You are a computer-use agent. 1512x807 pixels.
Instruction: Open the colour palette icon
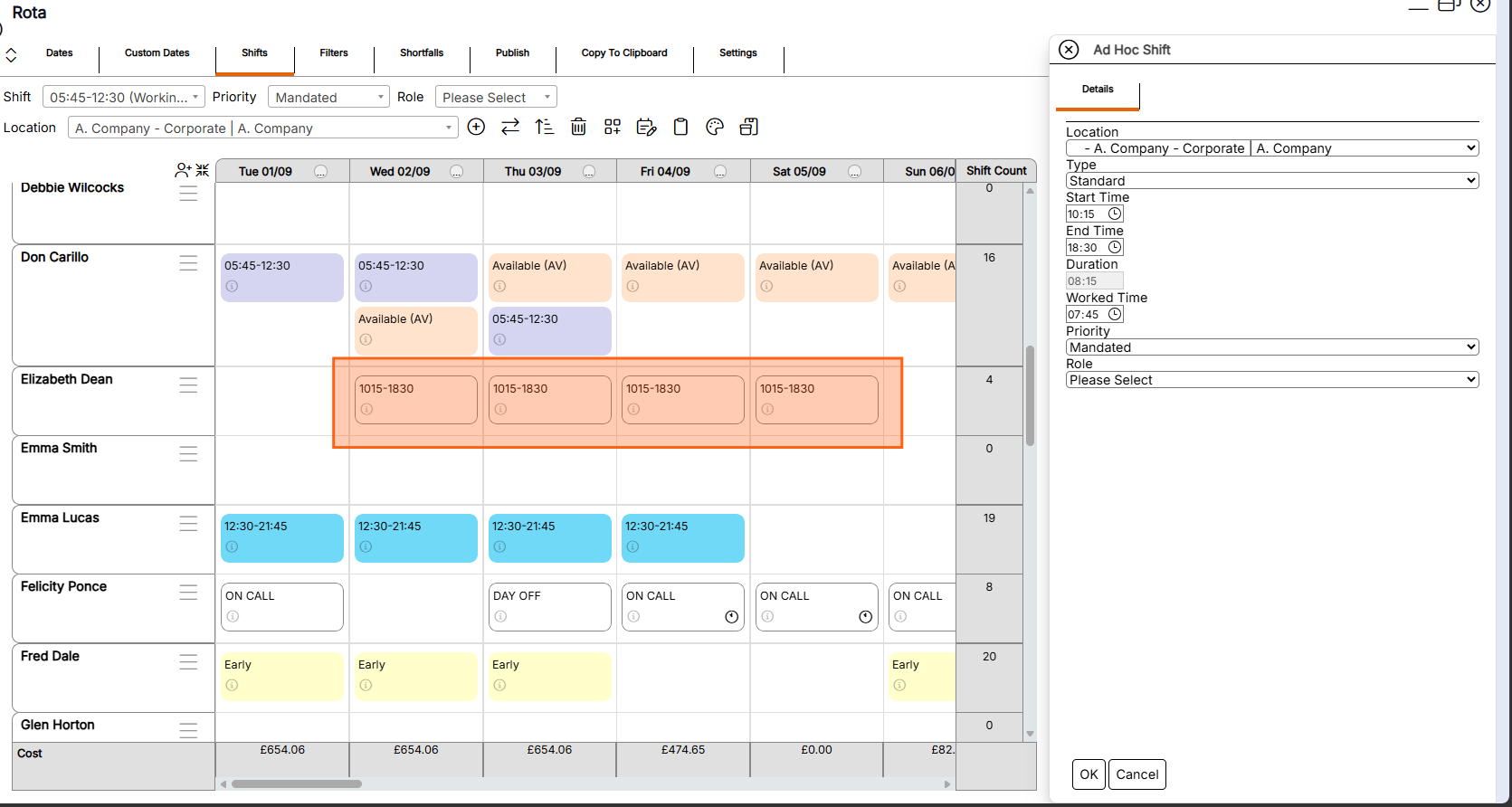tap(715, 127)
